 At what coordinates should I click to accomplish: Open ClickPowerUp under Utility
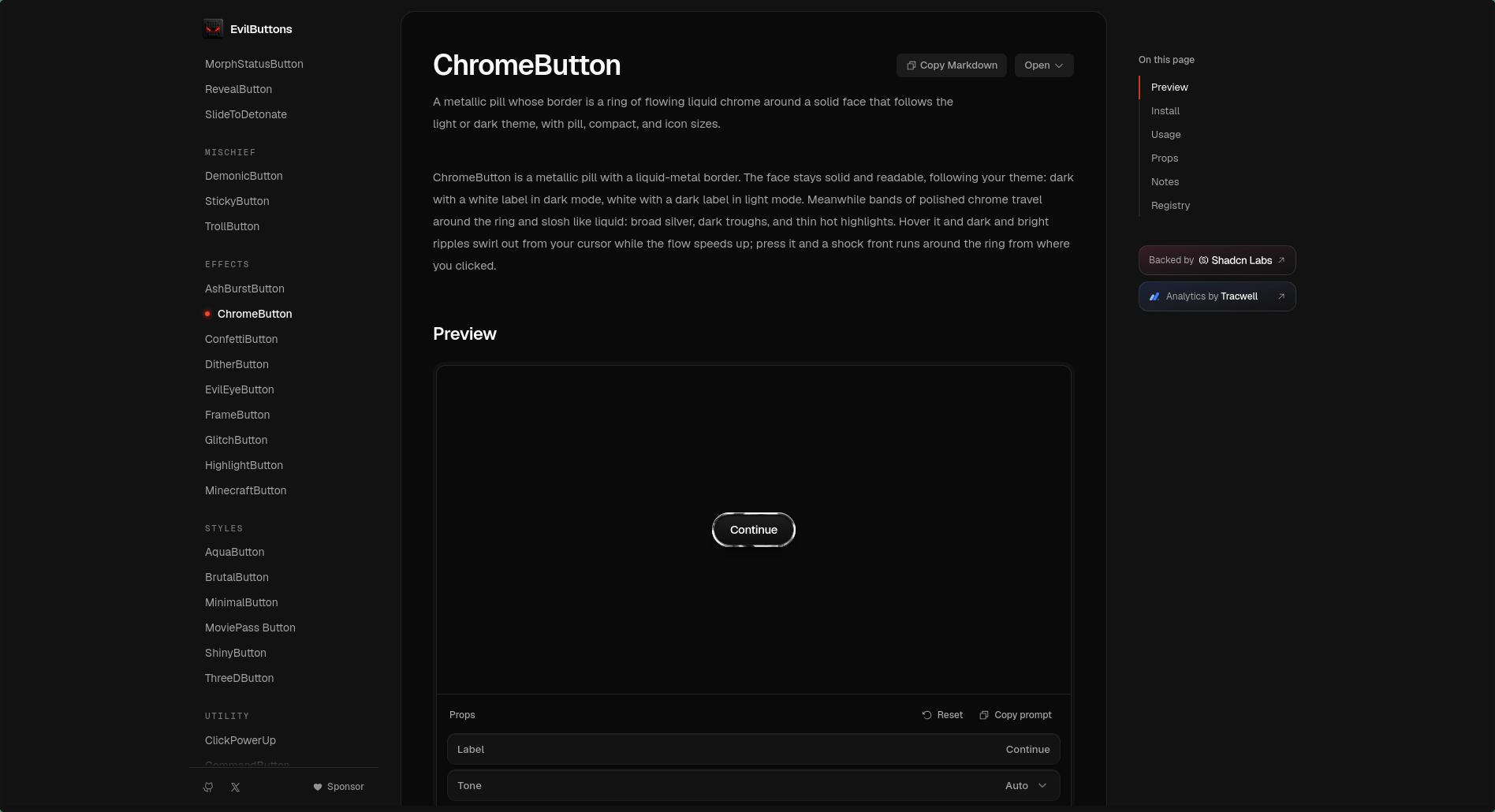tap(240, 740)
